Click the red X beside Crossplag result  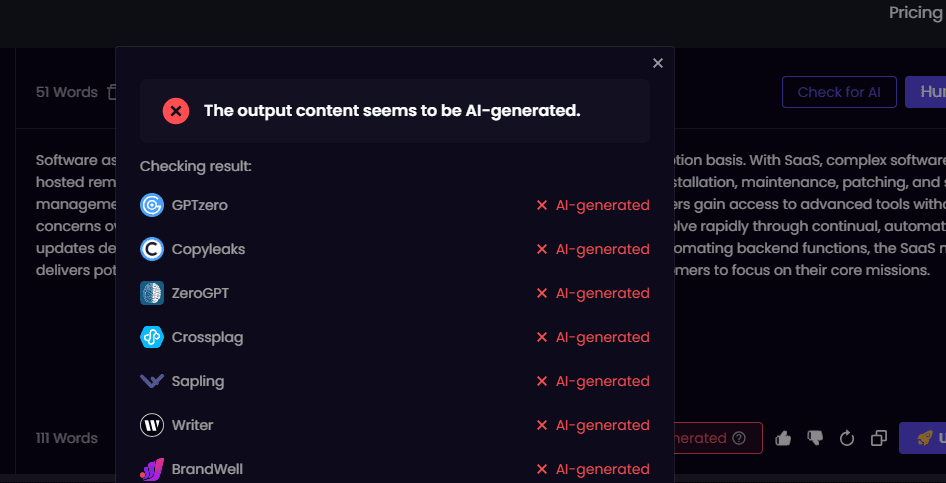[542, 337]
